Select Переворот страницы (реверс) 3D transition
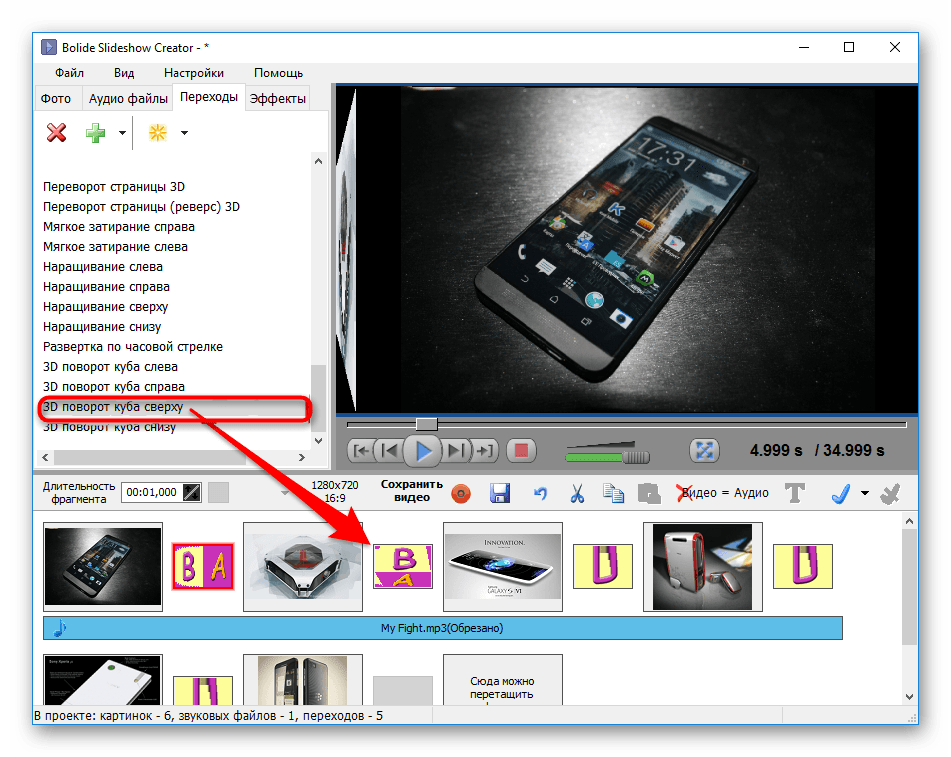951x757 pixels. [141, 207]
